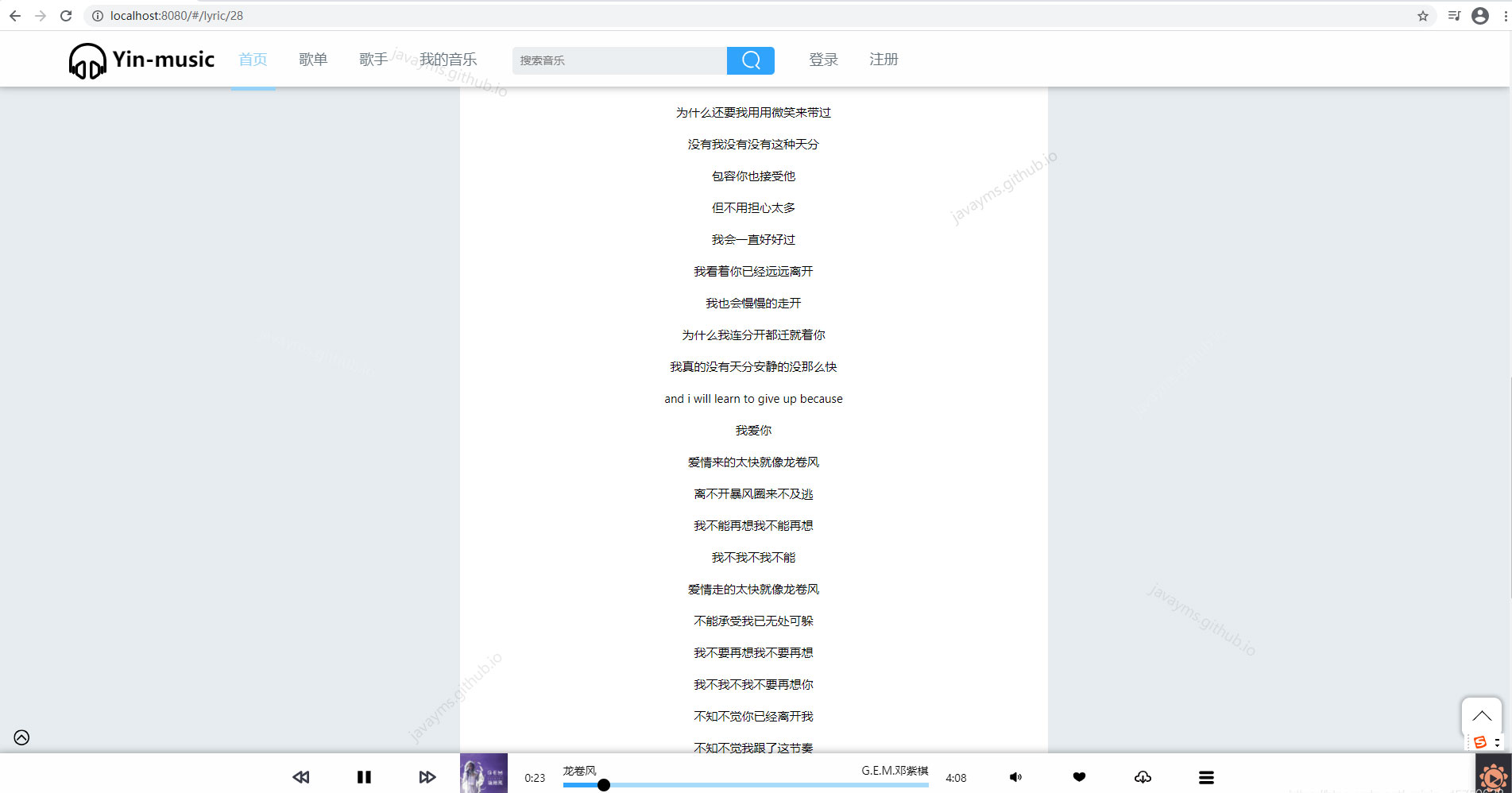Click the Sogou input method tray icon
This screenshot has height=793, width=1512.
[1479, 742]
